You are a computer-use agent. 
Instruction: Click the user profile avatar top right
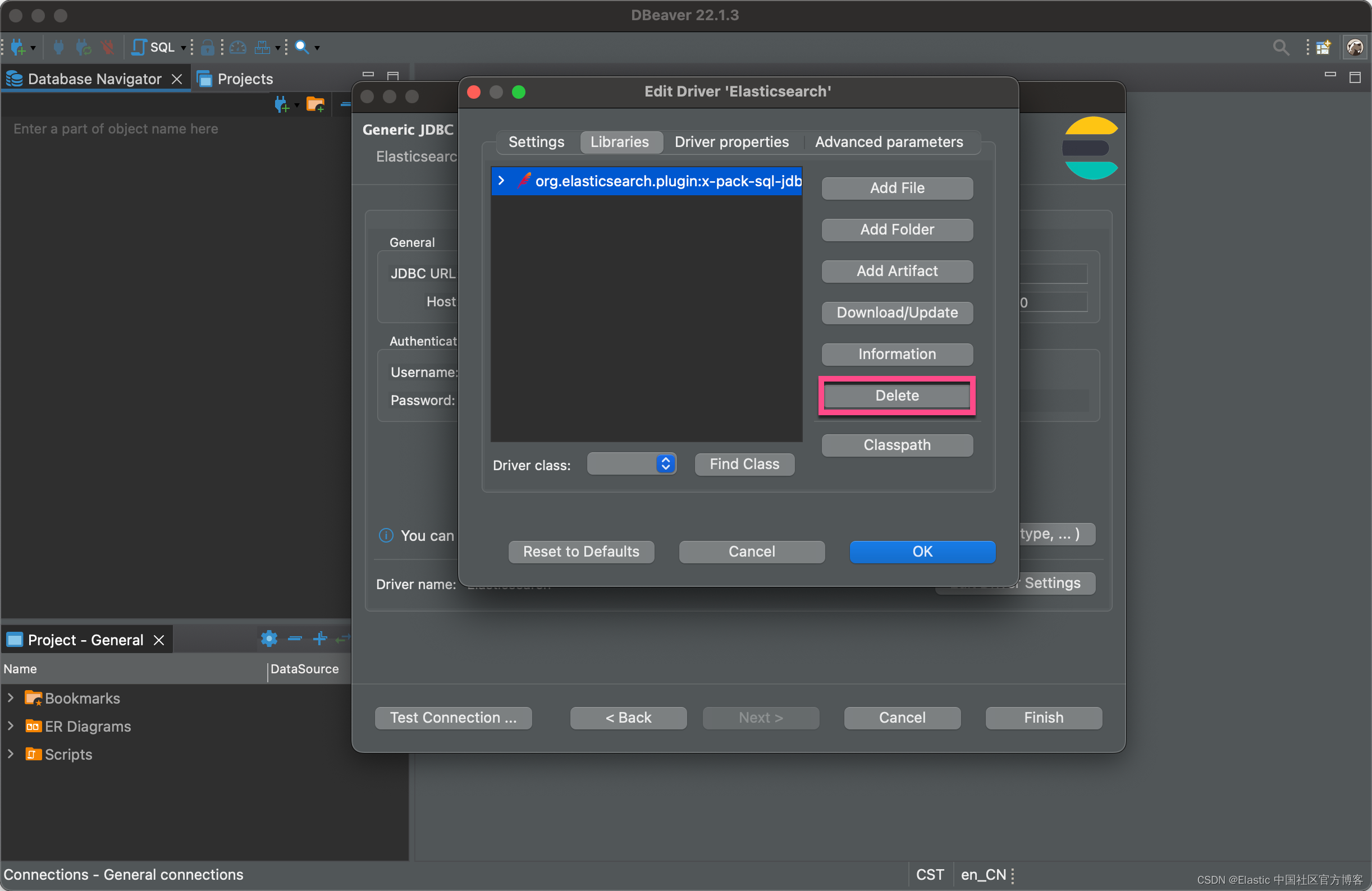coord(1355,47)
